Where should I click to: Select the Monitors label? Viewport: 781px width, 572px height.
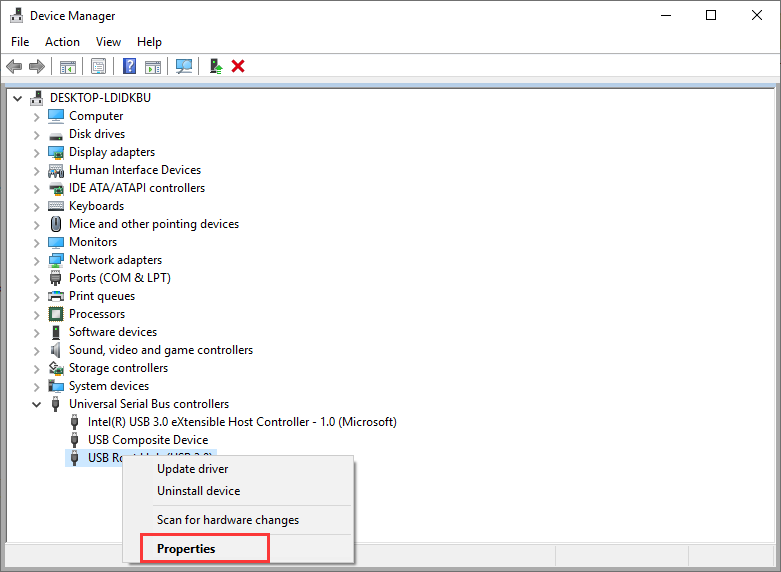(93, 242)
